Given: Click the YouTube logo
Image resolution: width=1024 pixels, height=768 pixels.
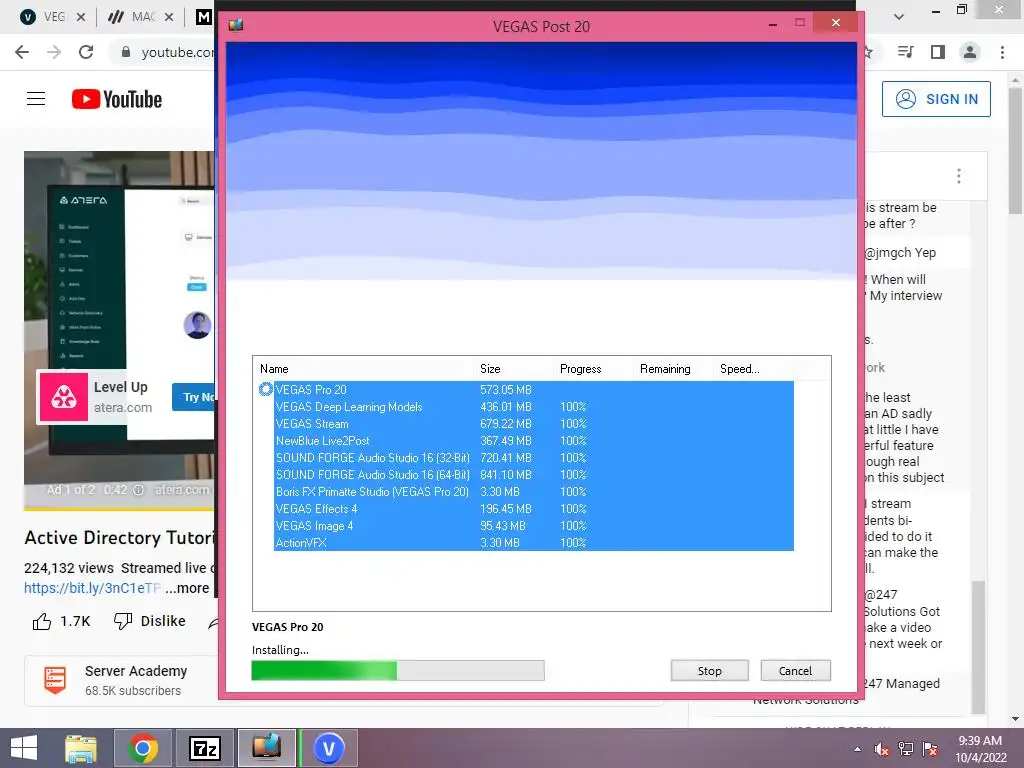Looking at the screenshot, I should point(117,99).
